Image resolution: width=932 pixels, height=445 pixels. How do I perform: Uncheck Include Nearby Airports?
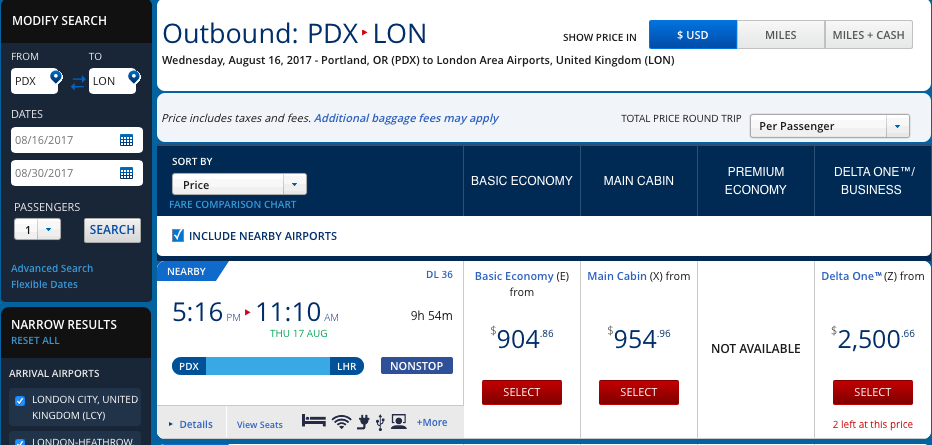click(178, 236)
